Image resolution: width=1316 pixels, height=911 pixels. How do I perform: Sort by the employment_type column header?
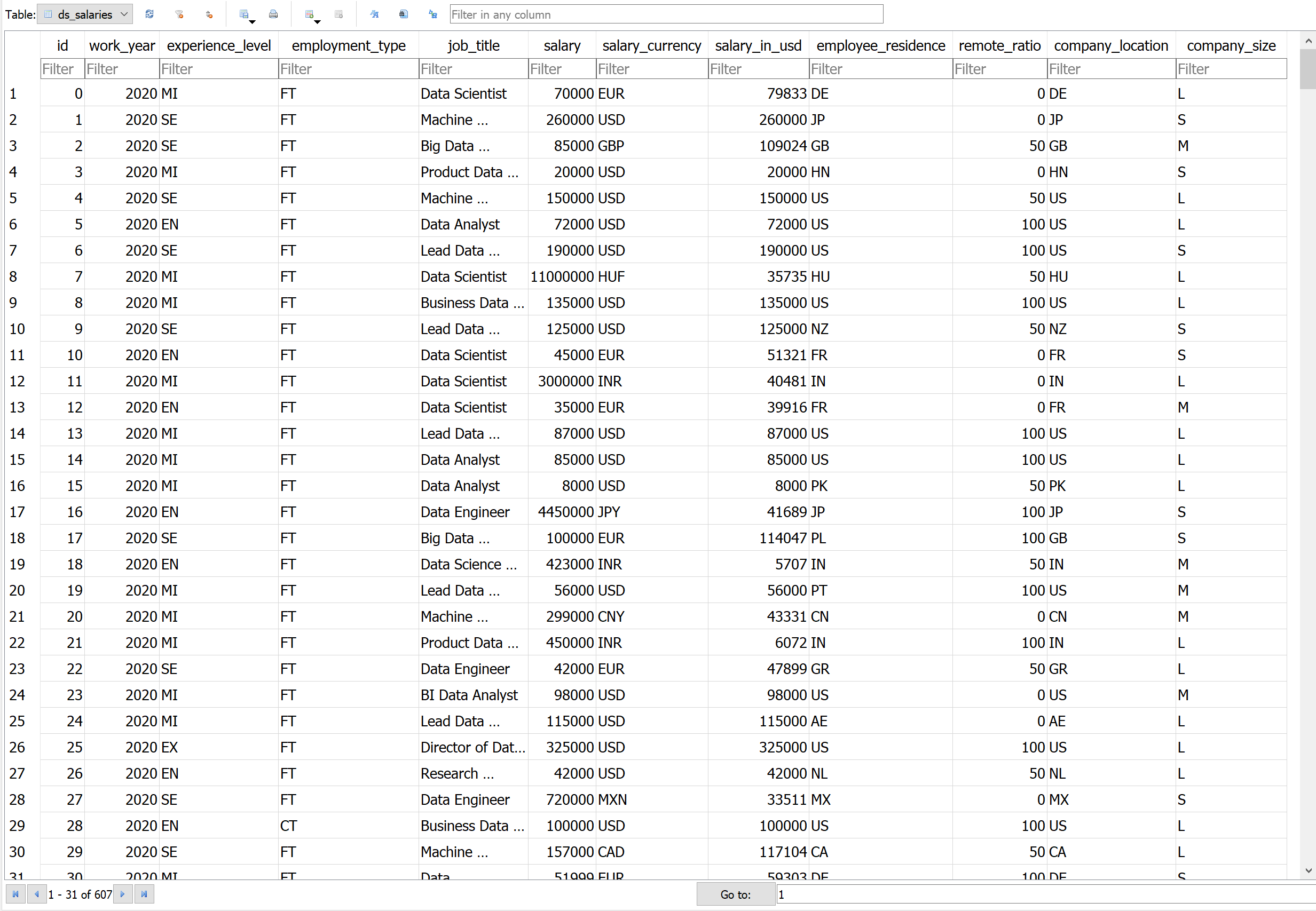(349, 46)
